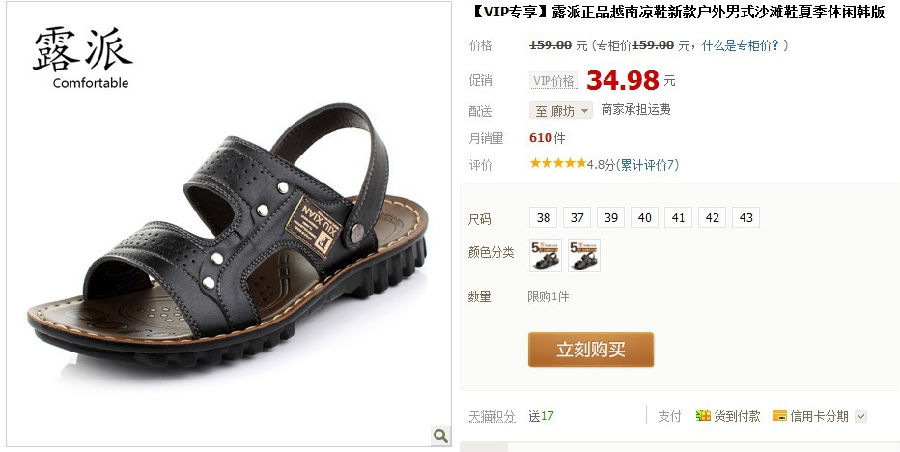Open the 累计评价7 reviews link
Image resolution: width=900 pixels, height=452 pixels.
click(649, 165)
